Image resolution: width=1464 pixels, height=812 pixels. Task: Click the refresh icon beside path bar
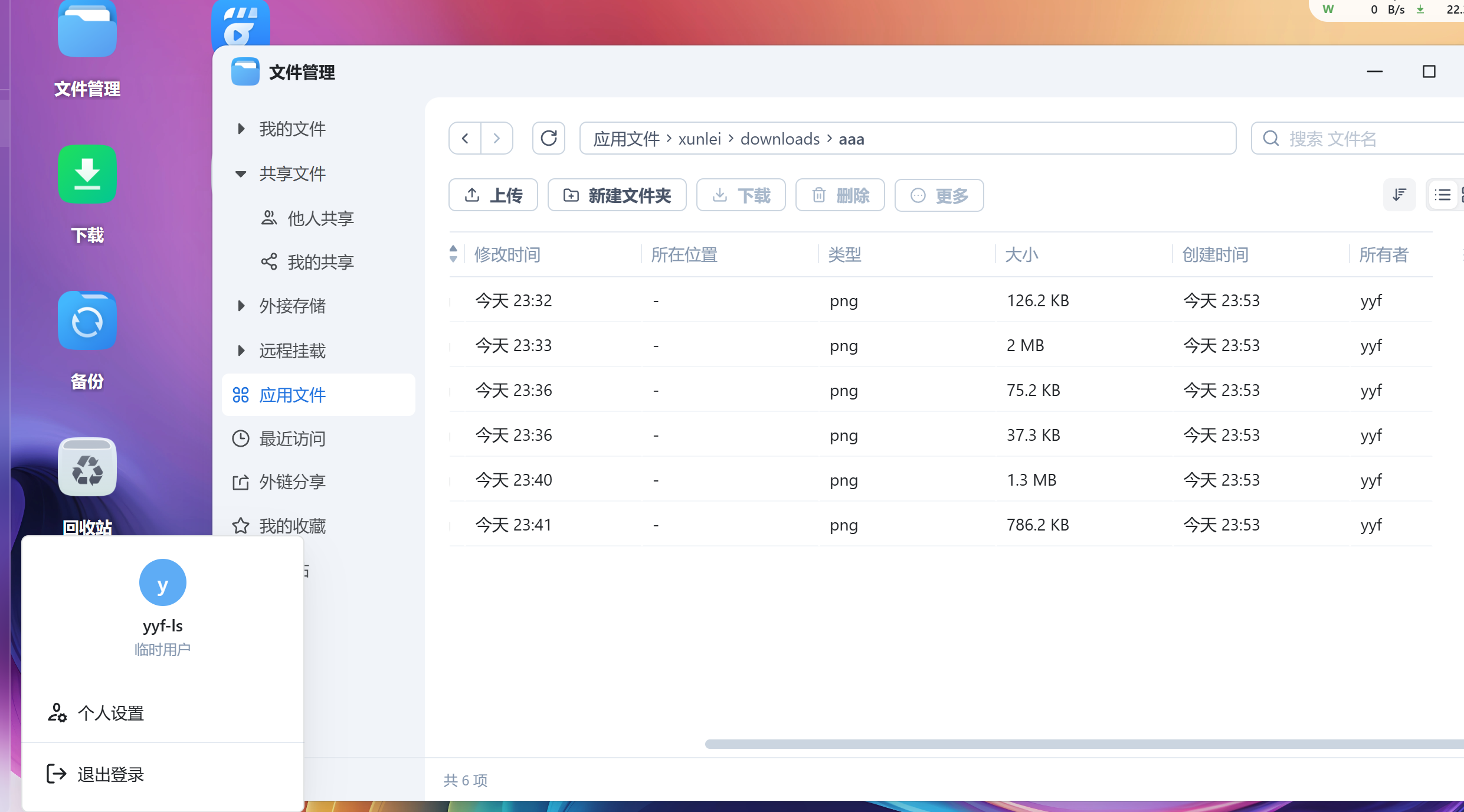click(x=548, y=138)
